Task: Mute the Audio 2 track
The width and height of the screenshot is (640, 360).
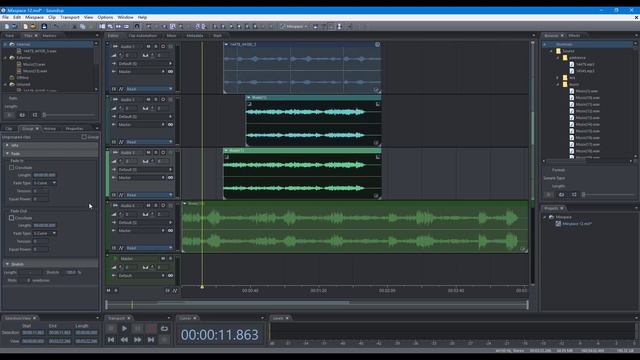Action: pos(148,100)
